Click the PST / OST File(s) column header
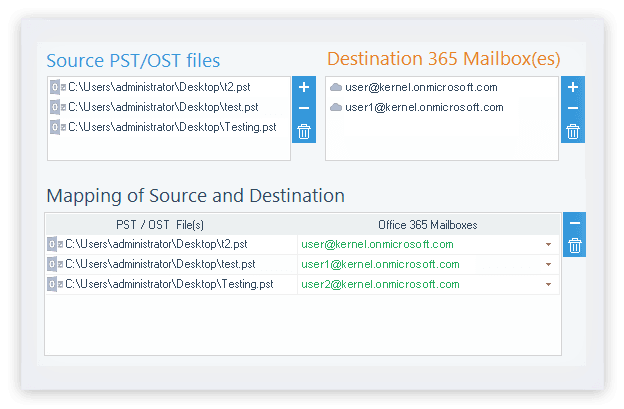This screenshot has height=409, width=624. coord(160,225)
